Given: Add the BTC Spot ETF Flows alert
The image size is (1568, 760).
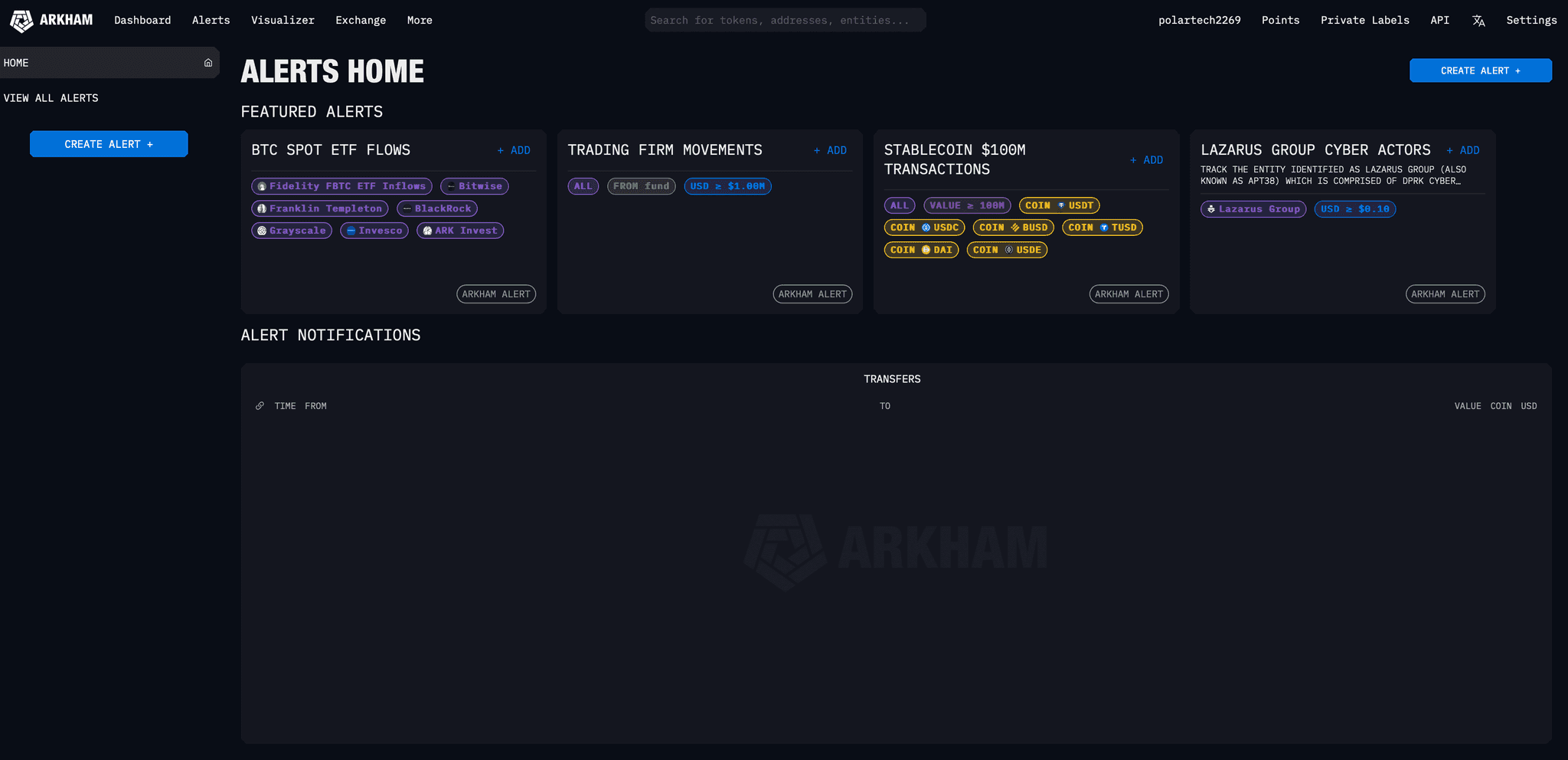Looking at the screenshot, I should click(514, 150).
